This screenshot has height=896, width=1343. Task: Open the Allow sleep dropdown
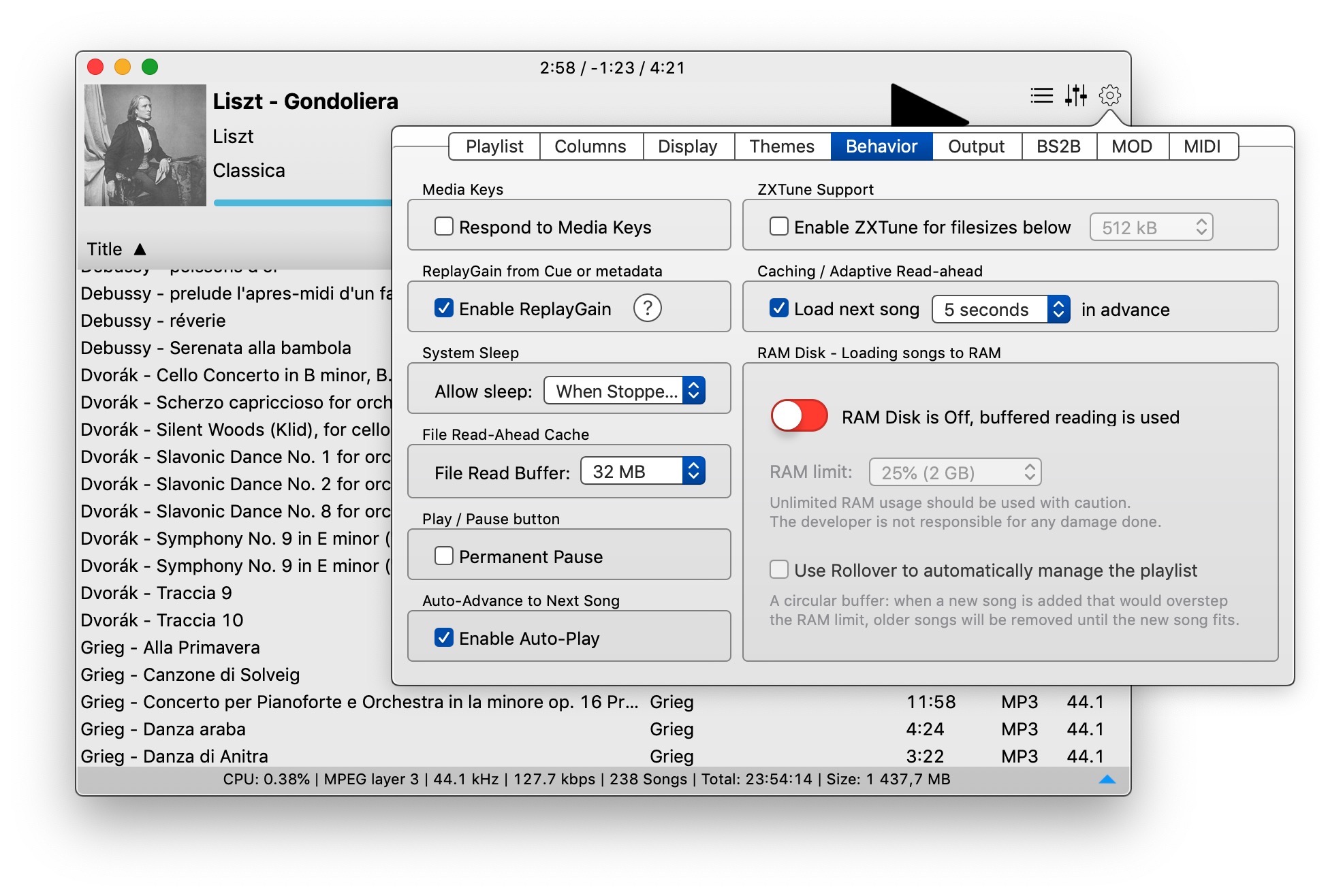click(625, 391)
